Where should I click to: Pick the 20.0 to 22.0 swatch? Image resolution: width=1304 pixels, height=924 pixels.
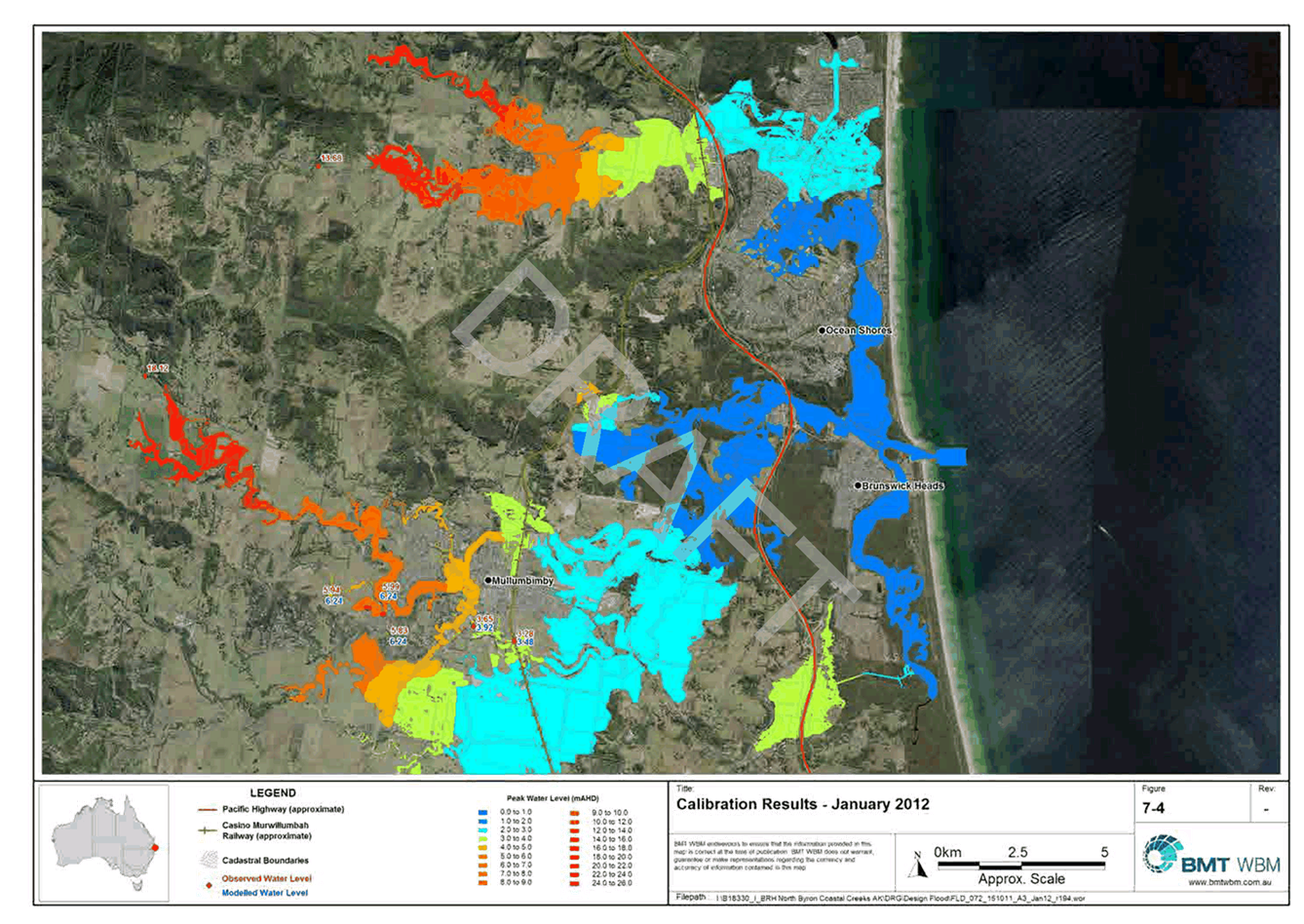coord(574,866)
